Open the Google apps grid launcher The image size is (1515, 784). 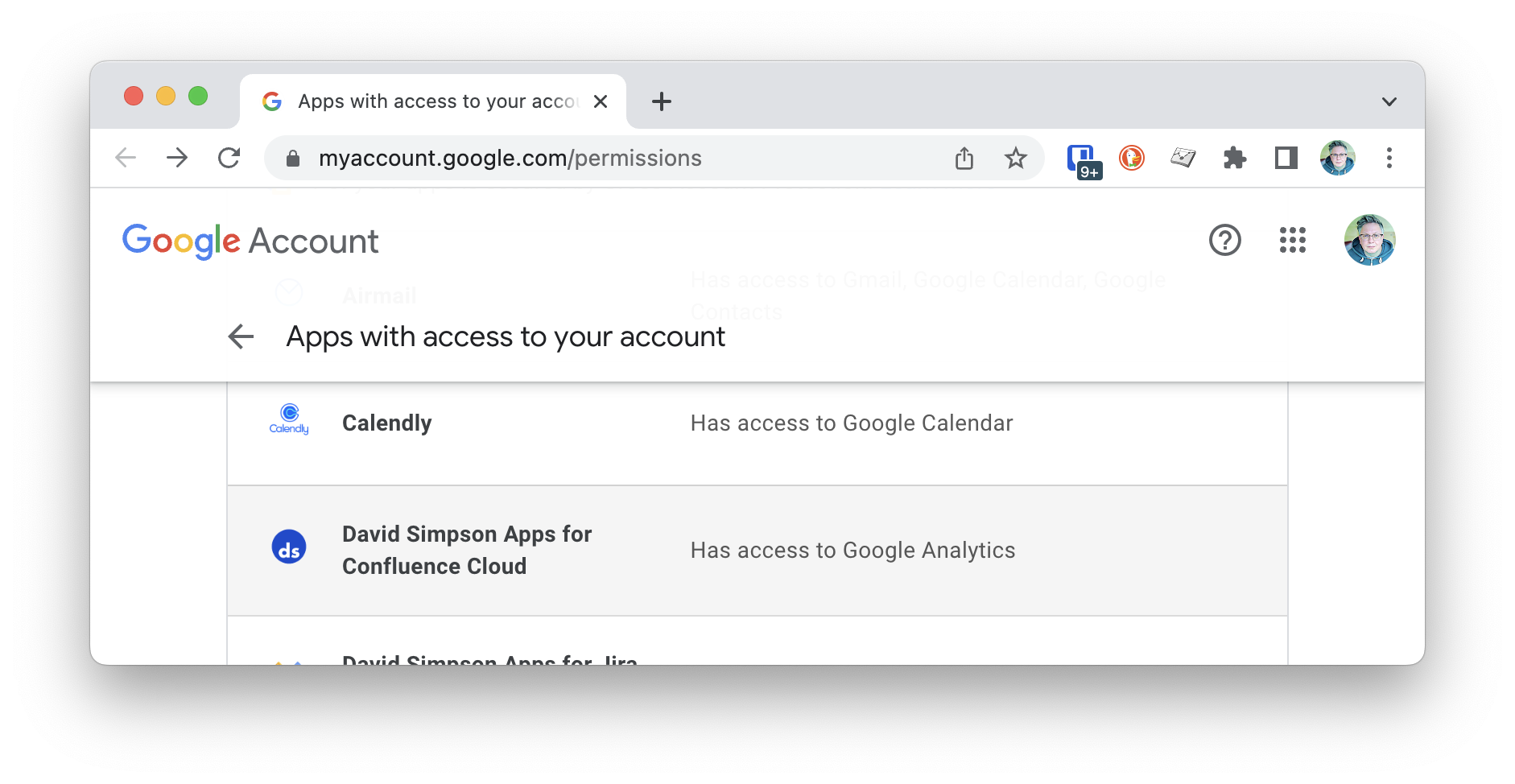1293,240
